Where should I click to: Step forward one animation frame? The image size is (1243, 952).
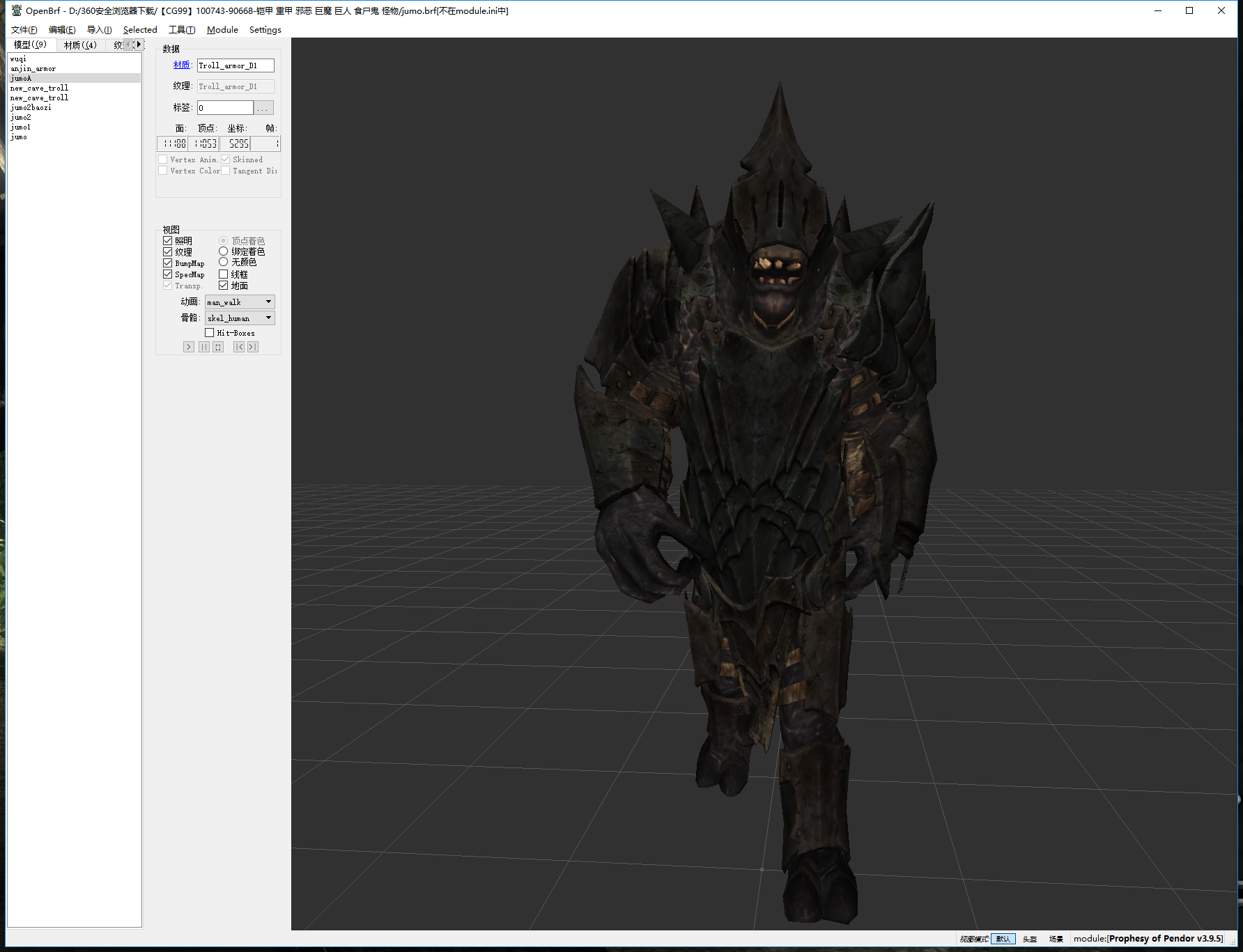point(253,347)
